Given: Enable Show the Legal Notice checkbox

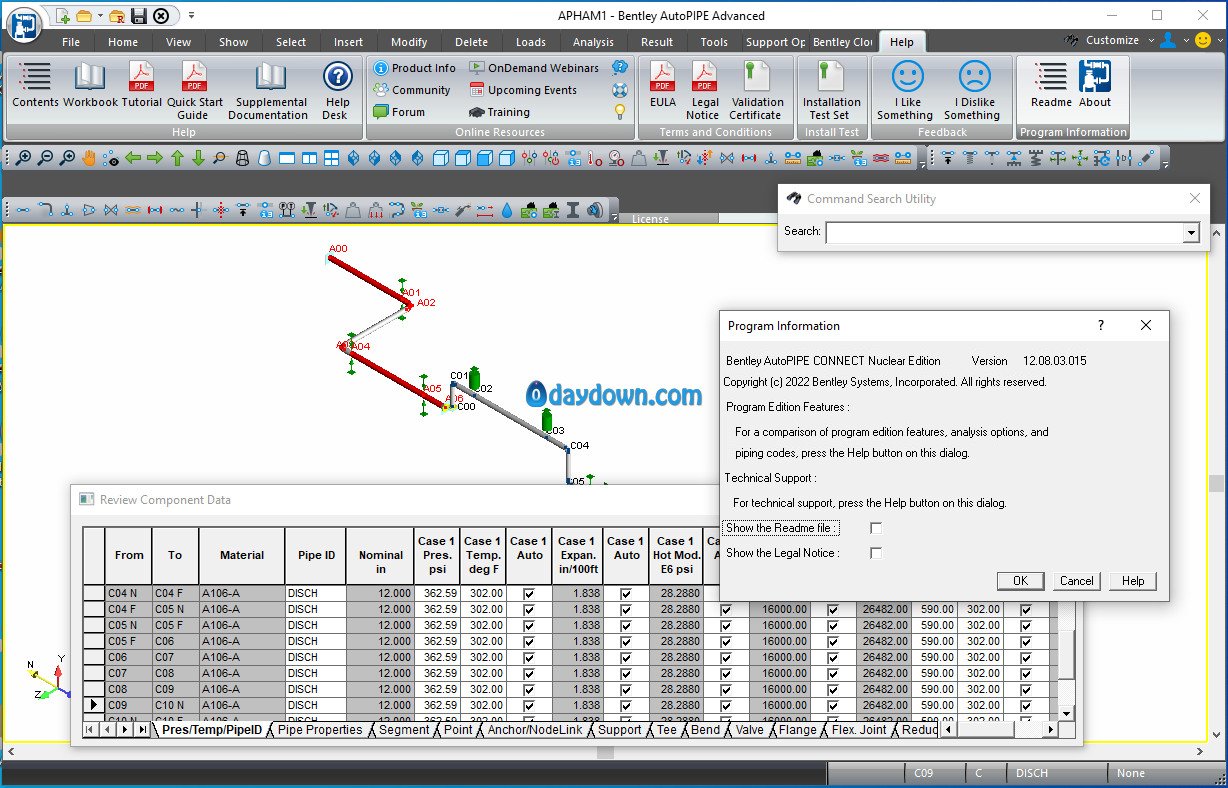Looking at the screenshot, I should pyautogui.click(x=876, y=553).
